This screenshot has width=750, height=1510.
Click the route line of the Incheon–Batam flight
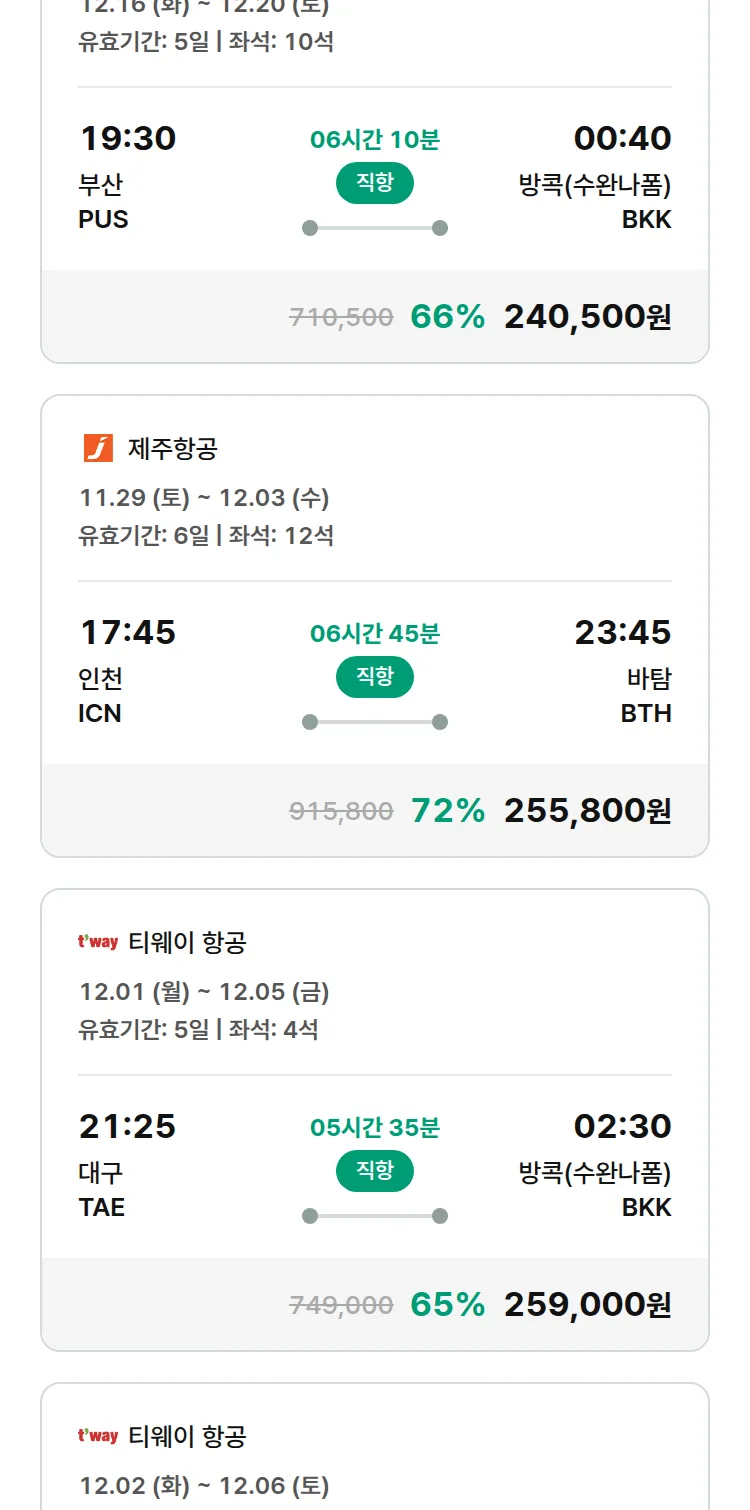(x=374, y=722)
